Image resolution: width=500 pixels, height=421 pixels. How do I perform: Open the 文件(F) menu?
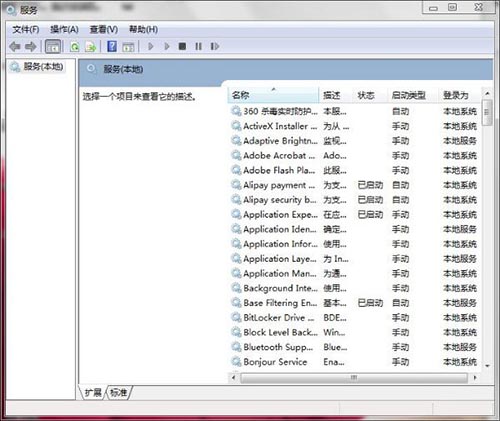26,29
